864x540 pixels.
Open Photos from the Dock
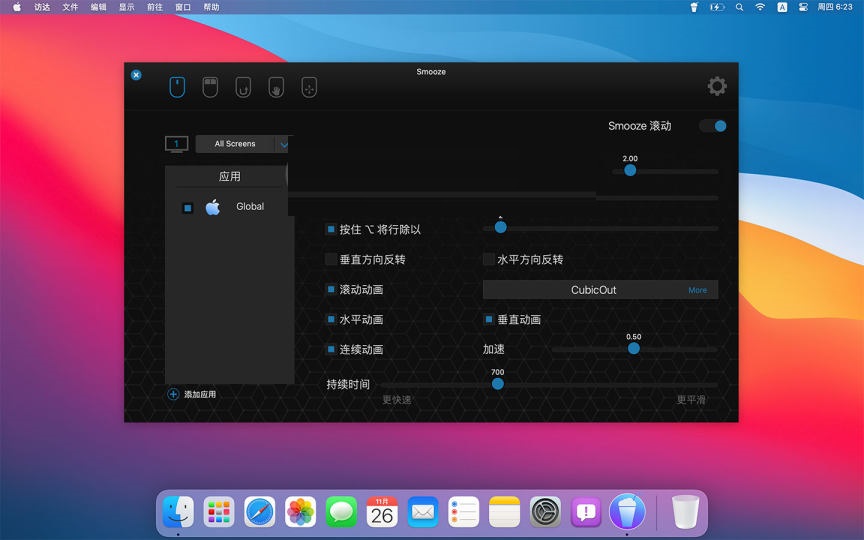[x=300, y=512]
